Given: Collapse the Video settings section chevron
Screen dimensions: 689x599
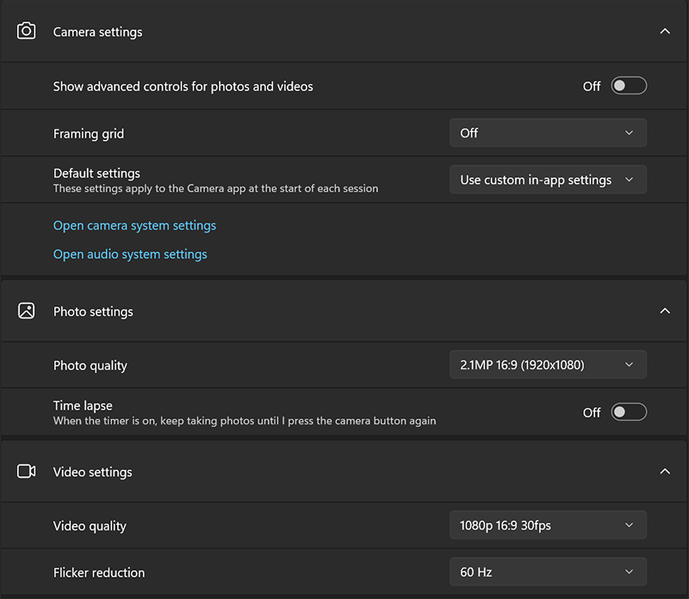Looking at the screenshot, I should tap(665, 471).
